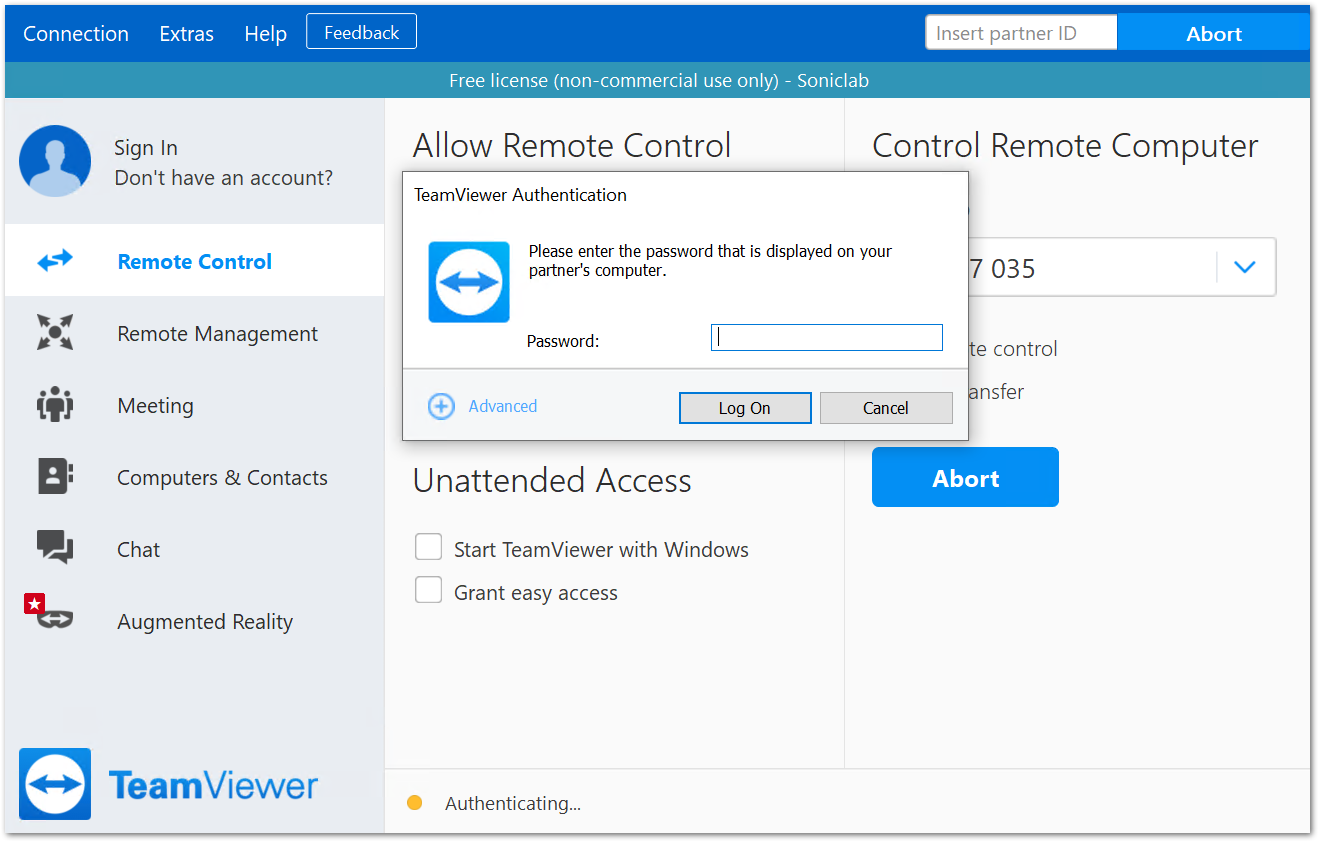This screenshot has height=842, width=1319.
Task: Click the Meeting people icon
Action: click(55, 405)
